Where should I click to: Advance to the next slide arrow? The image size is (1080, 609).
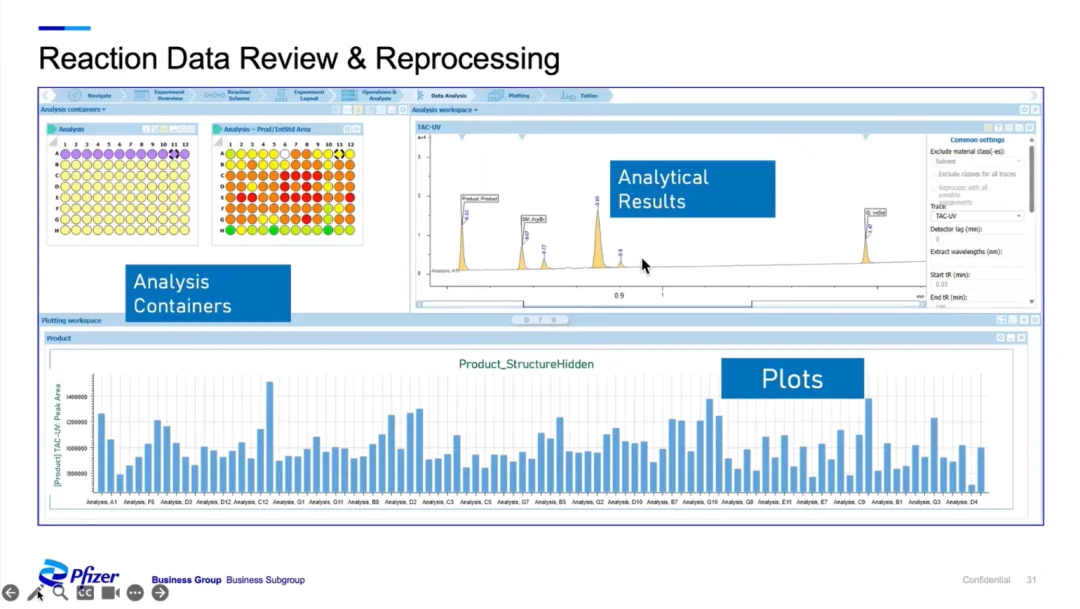coord(160,592)
